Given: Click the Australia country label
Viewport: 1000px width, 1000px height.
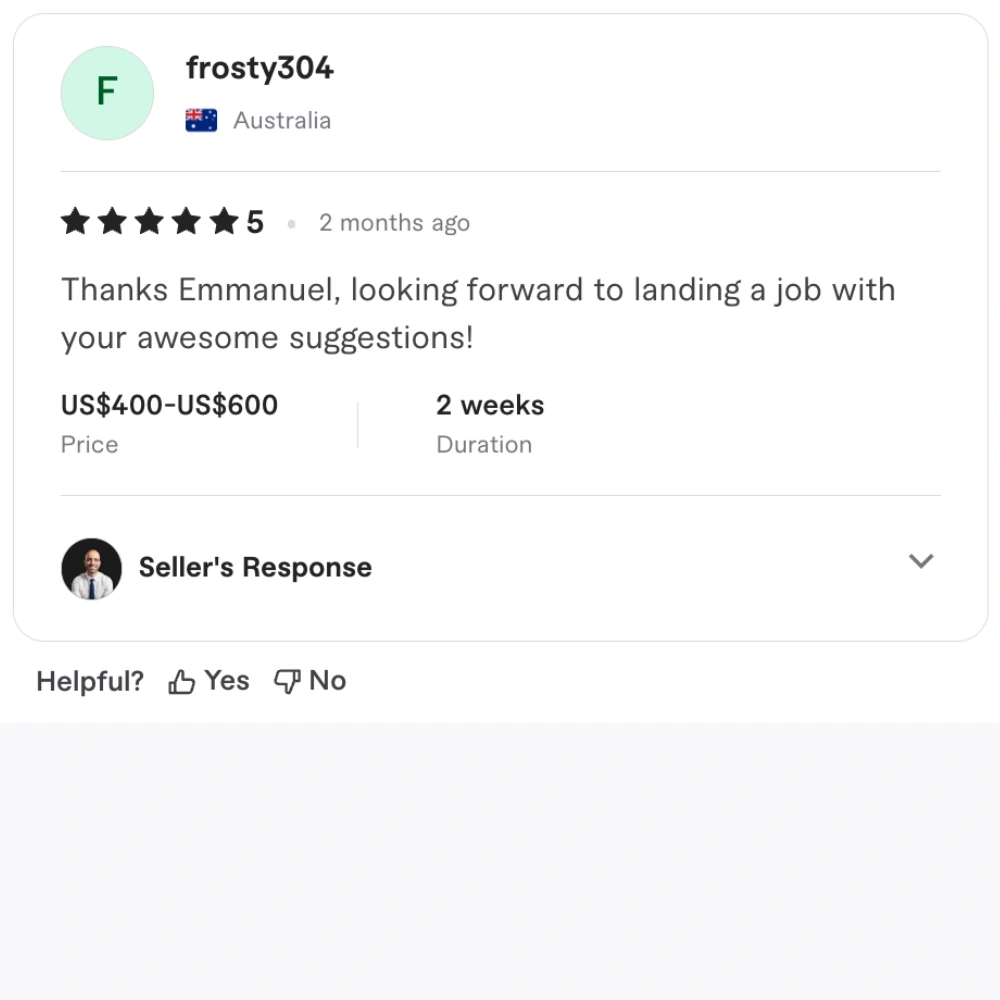Looking at the screenshot, I should (282, 121).
